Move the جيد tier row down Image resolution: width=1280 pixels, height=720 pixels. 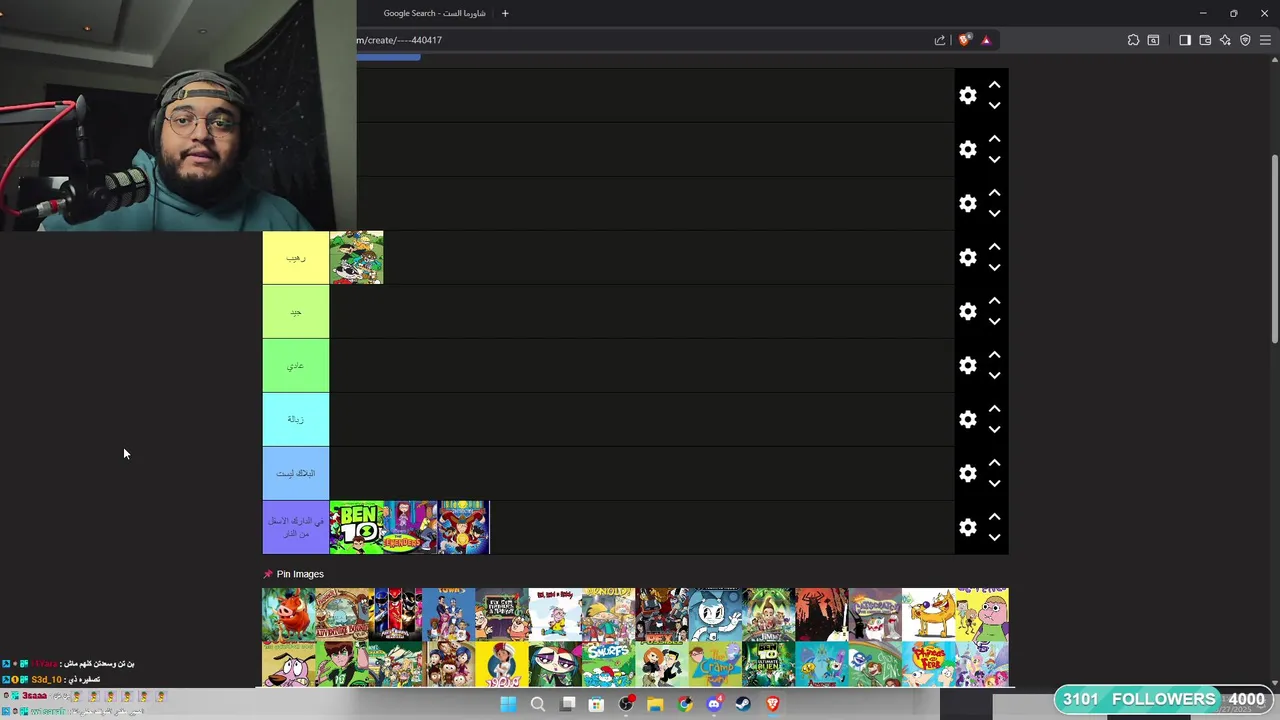pyautogui.click(x=994, y=321)
